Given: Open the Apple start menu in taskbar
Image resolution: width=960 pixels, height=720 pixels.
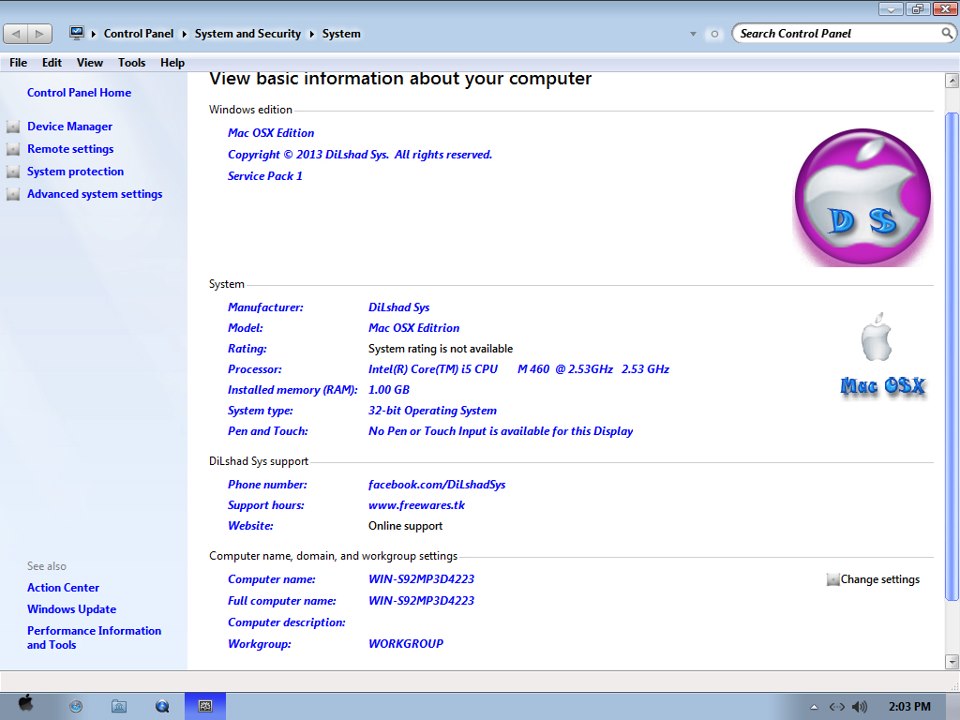Looking at the screenshot, I should [x=26, y=704].
